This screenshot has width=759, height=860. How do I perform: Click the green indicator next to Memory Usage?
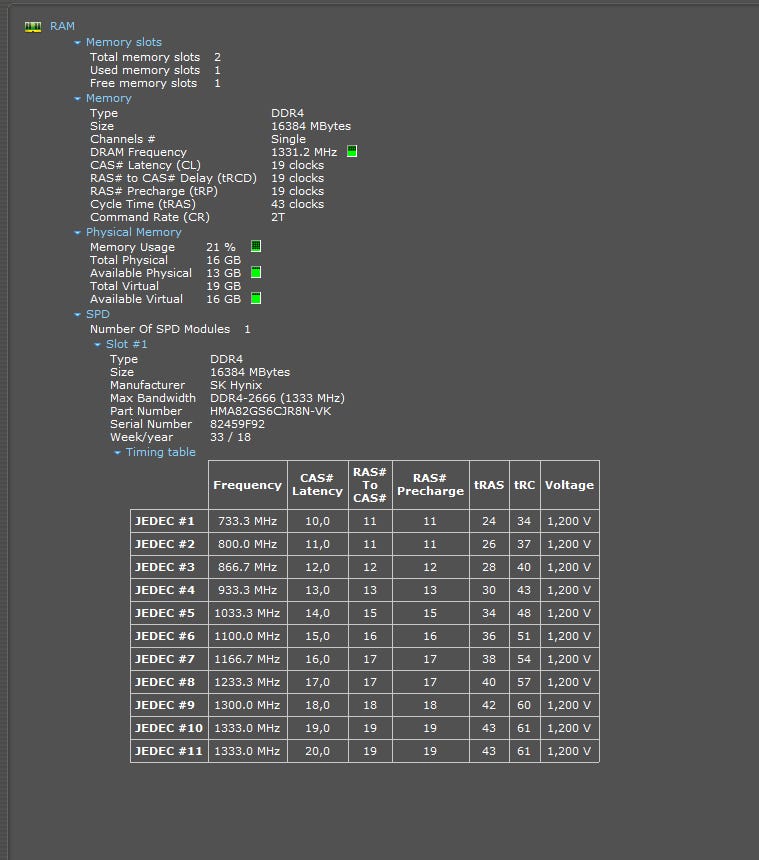256,246
